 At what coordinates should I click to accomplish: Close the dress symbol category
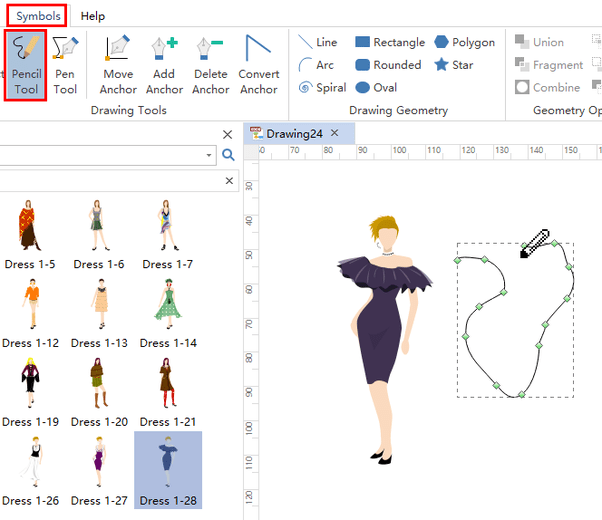pos(229,181)
